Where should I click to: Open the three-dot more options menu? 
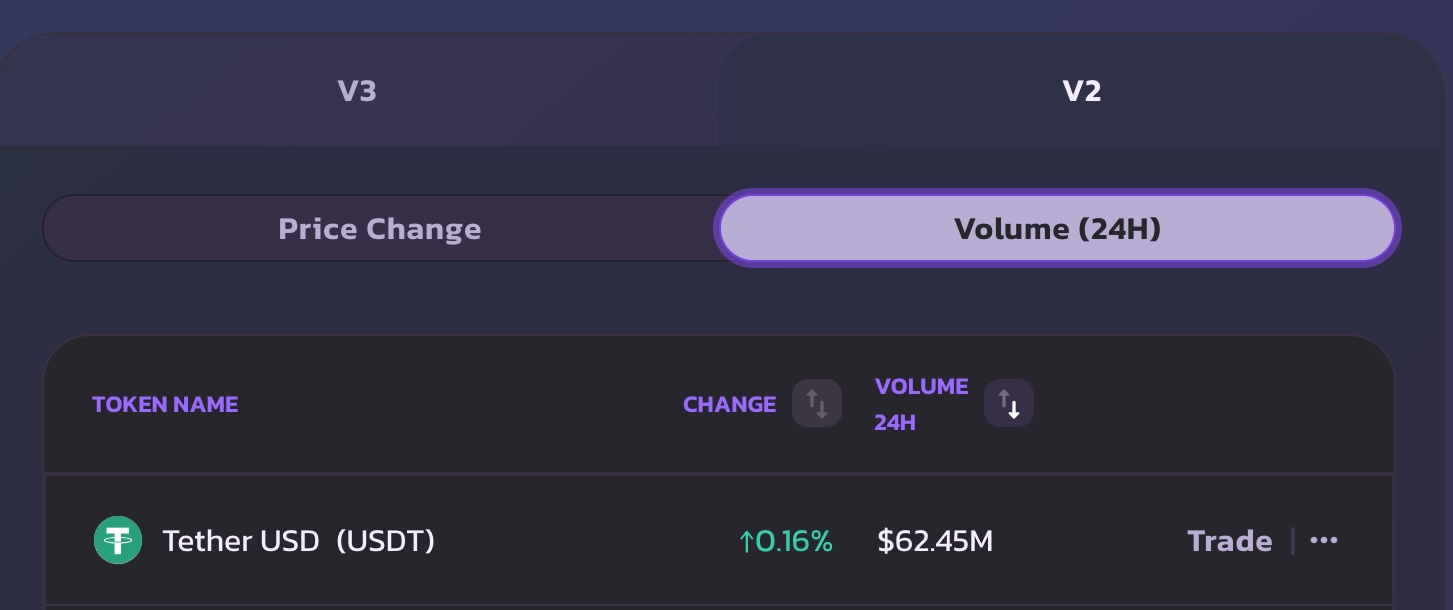(1324, 541)
